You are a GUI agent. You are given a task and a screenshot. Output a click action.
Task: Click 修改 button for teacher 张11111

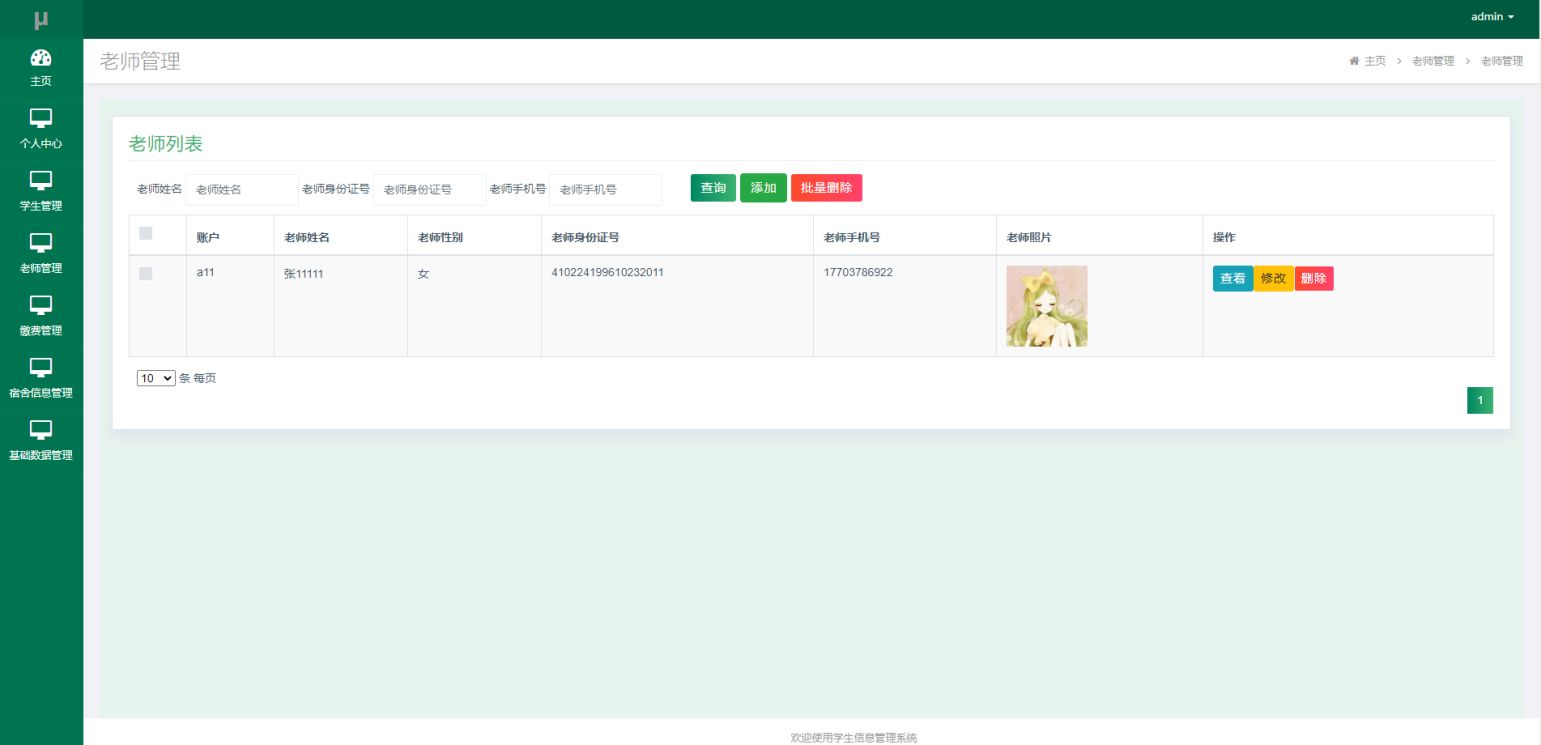pyautogui.click(x=1274, y=279)
